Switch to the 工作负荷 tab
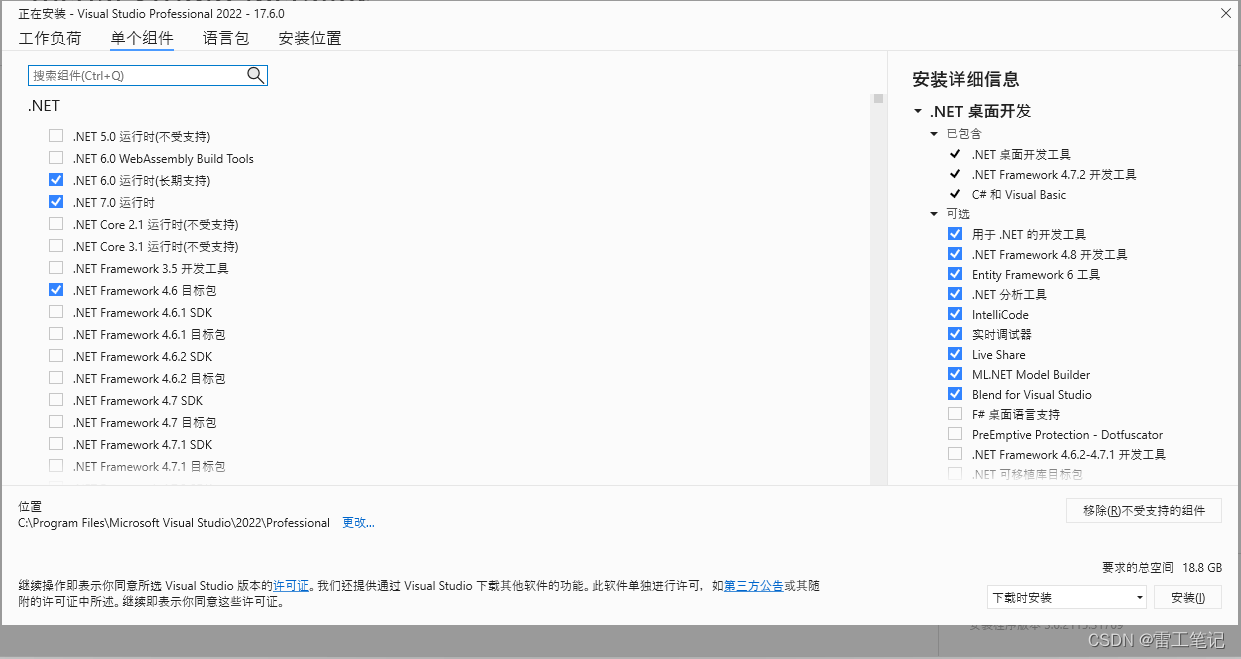 point(50,38)
